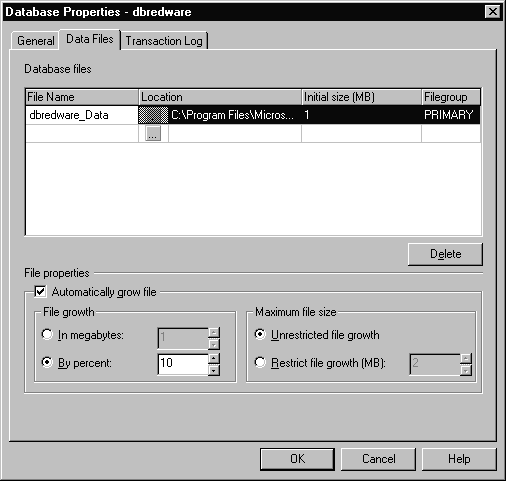Increase the By percent value with up arrow
Image resolution: width=506 pixels, height=481 pixels.
214,358
